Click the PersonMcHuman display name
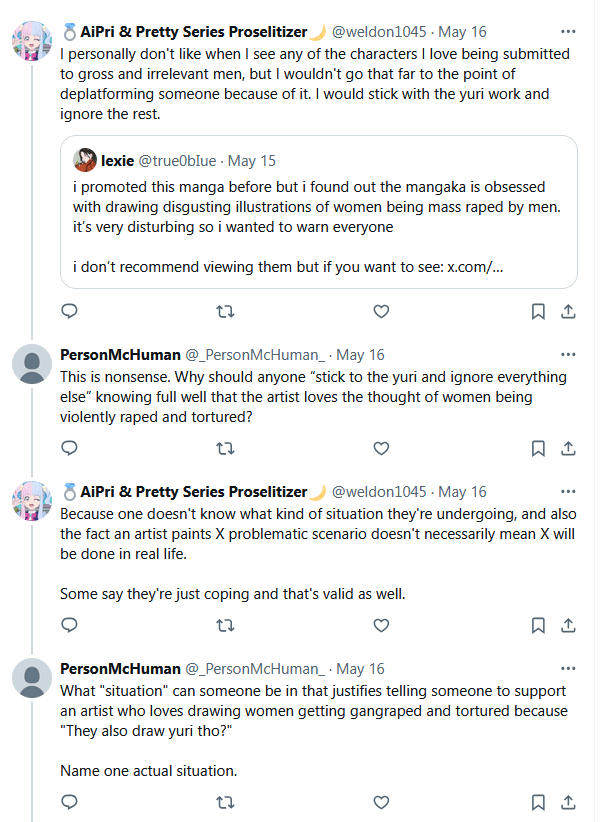The height and width of the screenshot is (822, 612). tap(120, 355)
